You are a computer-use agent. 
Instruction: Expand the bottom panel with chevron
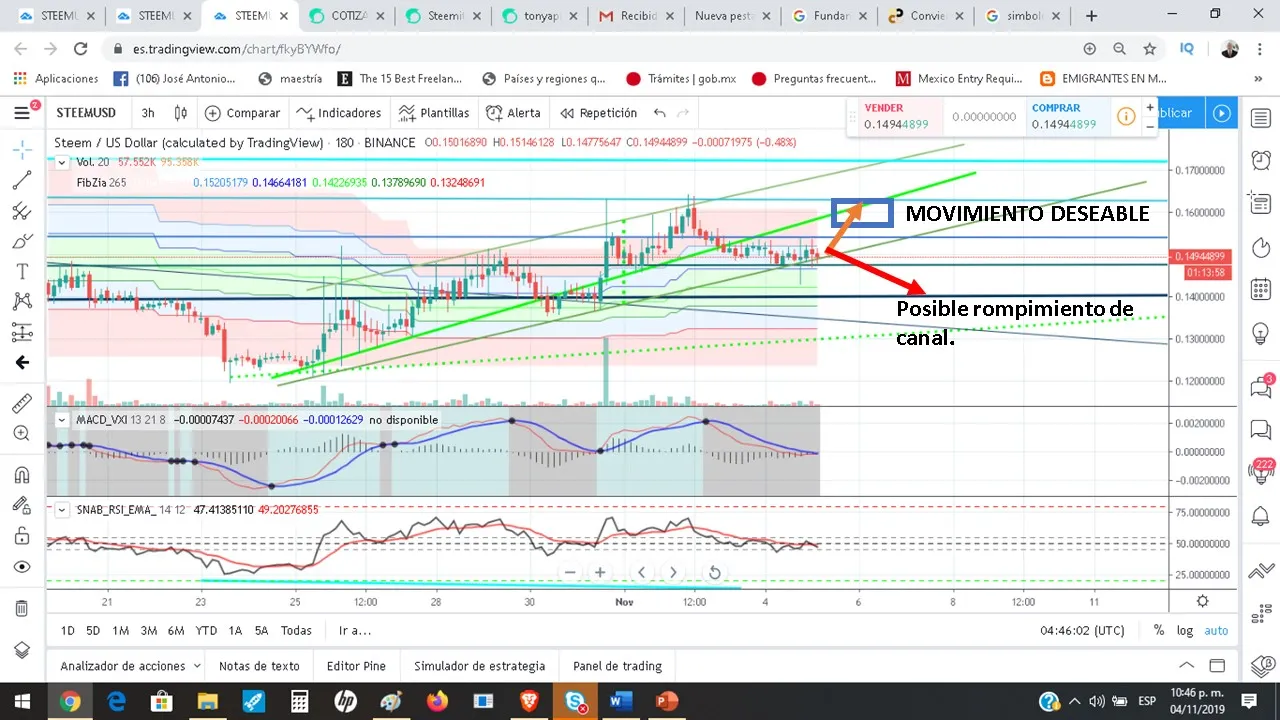(1187, 666)
